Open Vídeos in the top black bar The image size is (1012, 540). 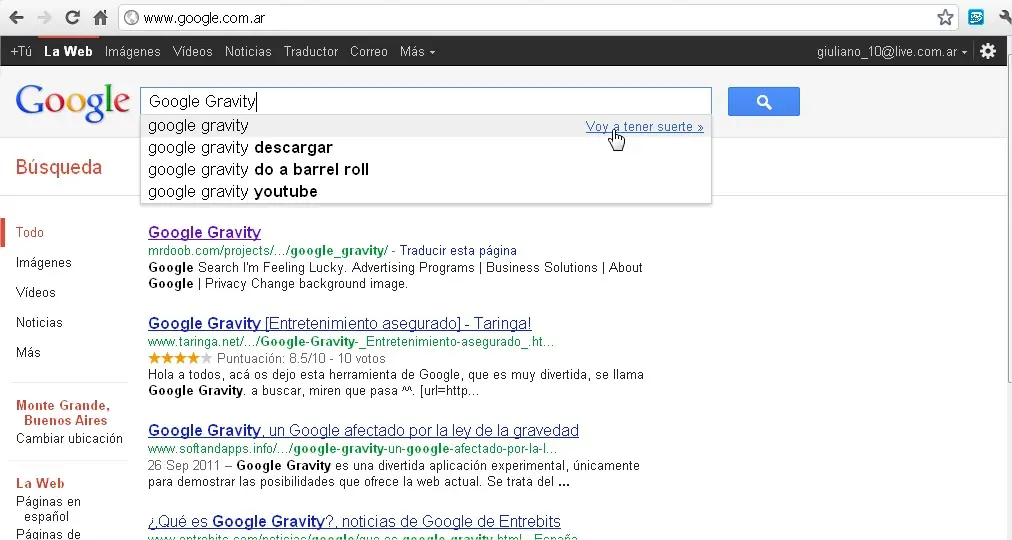coord(192,51)
